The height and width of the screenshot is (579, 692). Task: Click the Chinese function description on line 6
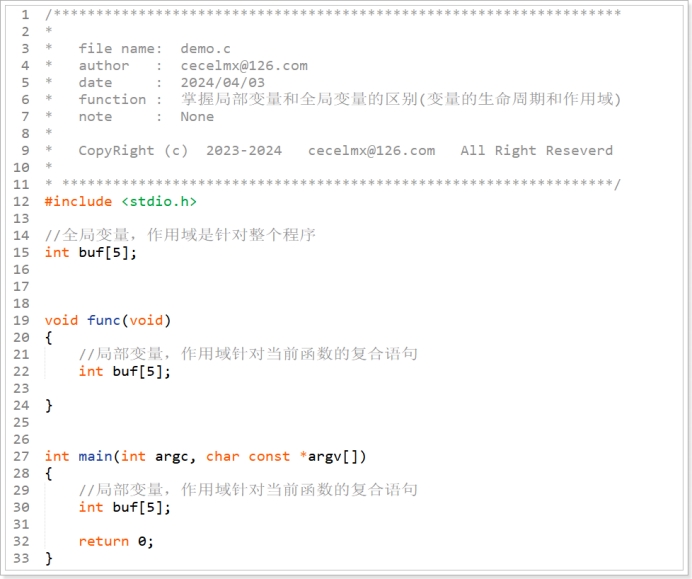tap(401, 99)
